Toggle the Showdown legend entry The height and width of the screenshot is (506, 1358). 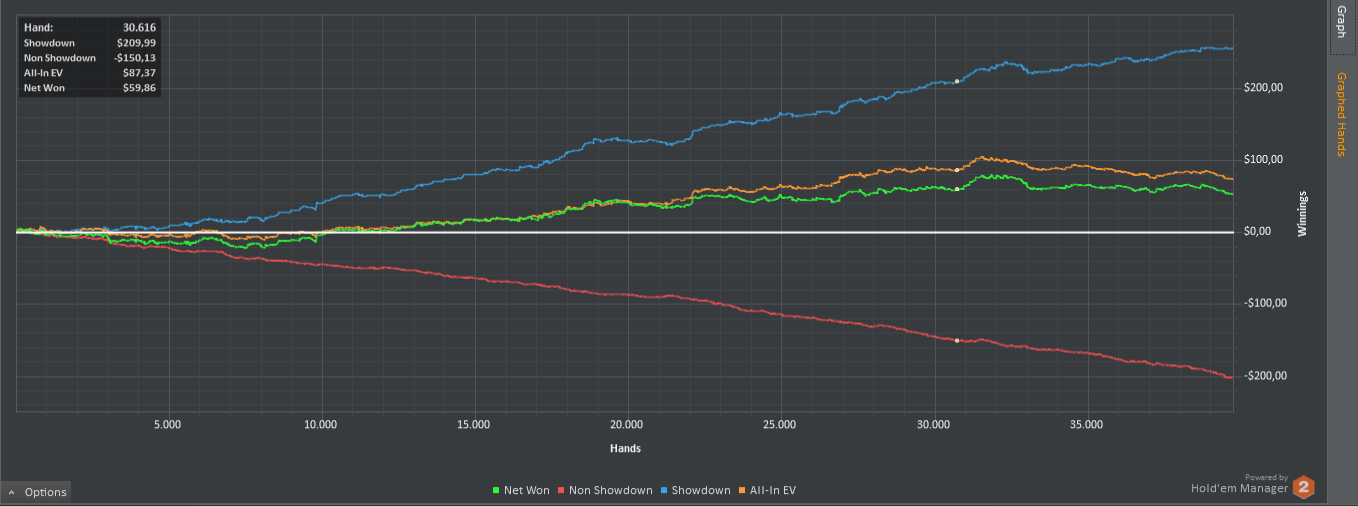695,490
